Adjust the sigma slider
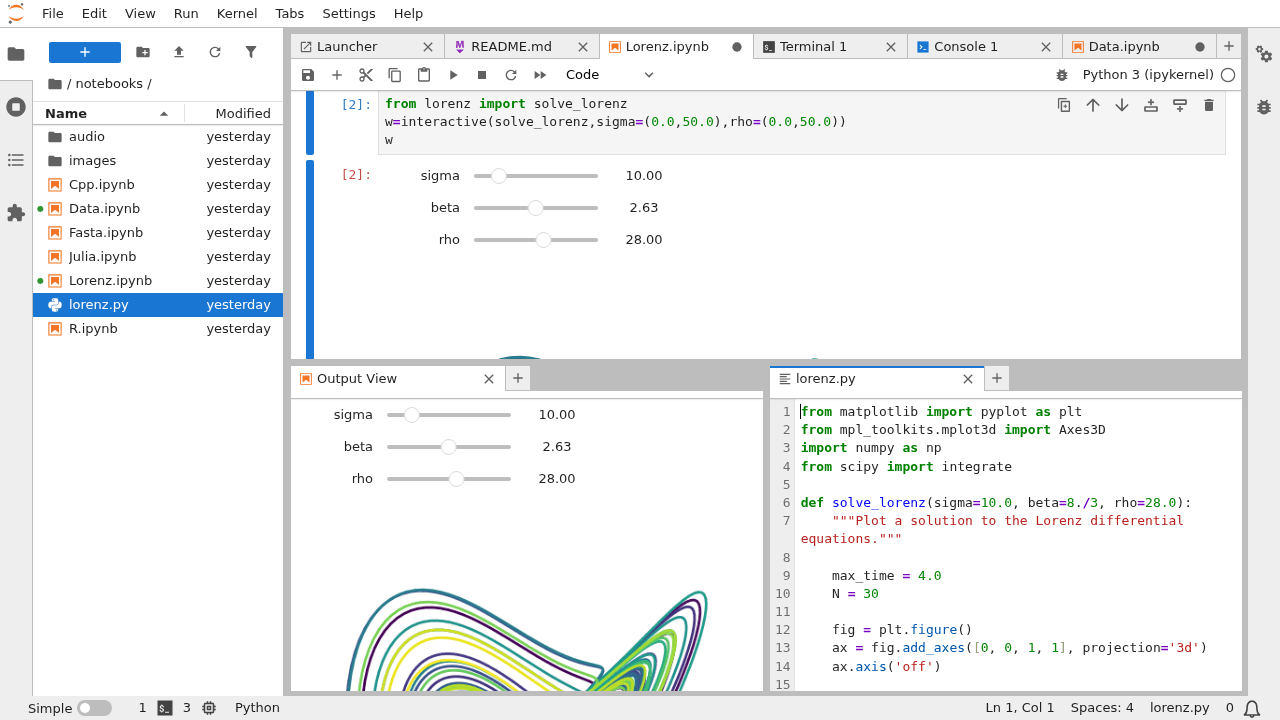 click(498, 175)
